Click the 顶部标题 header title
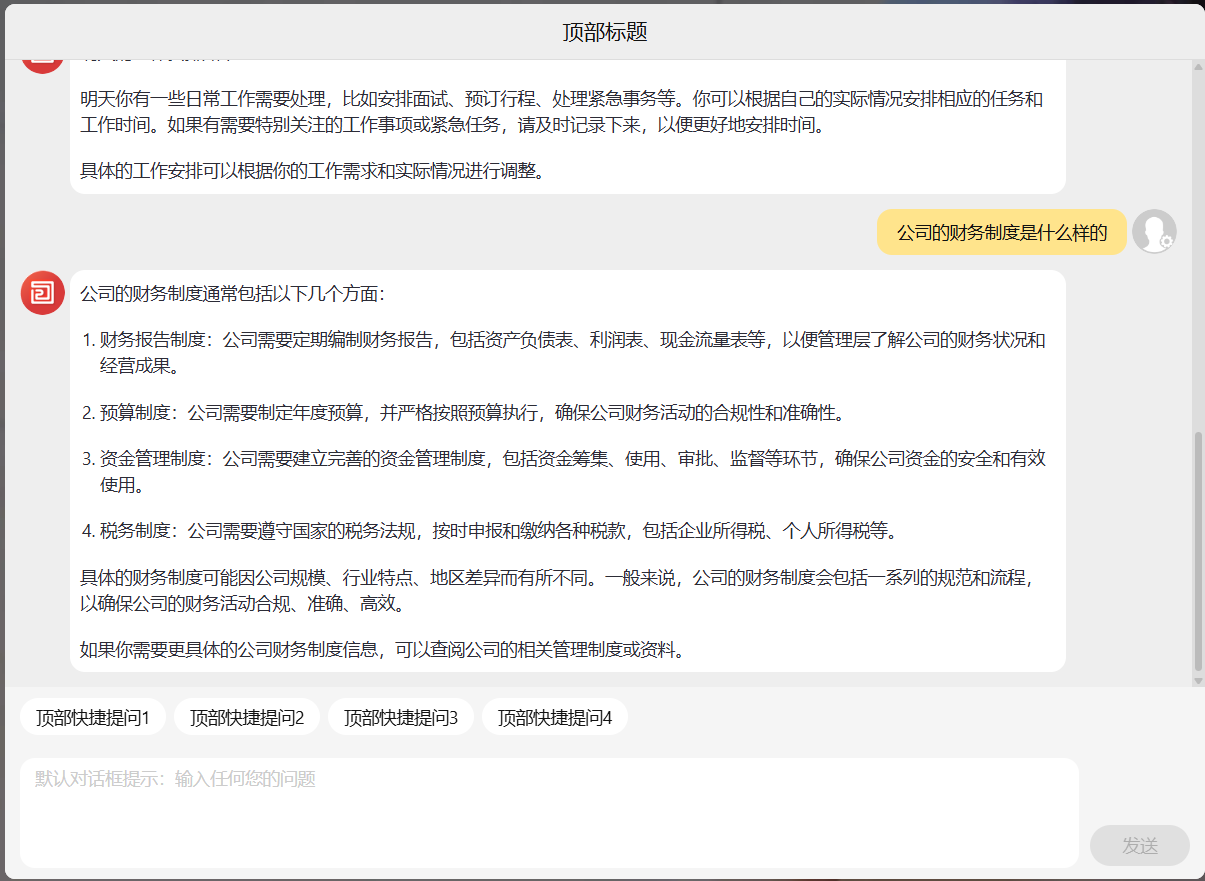Screen dimensions: 1205x881 click(604, 32)
